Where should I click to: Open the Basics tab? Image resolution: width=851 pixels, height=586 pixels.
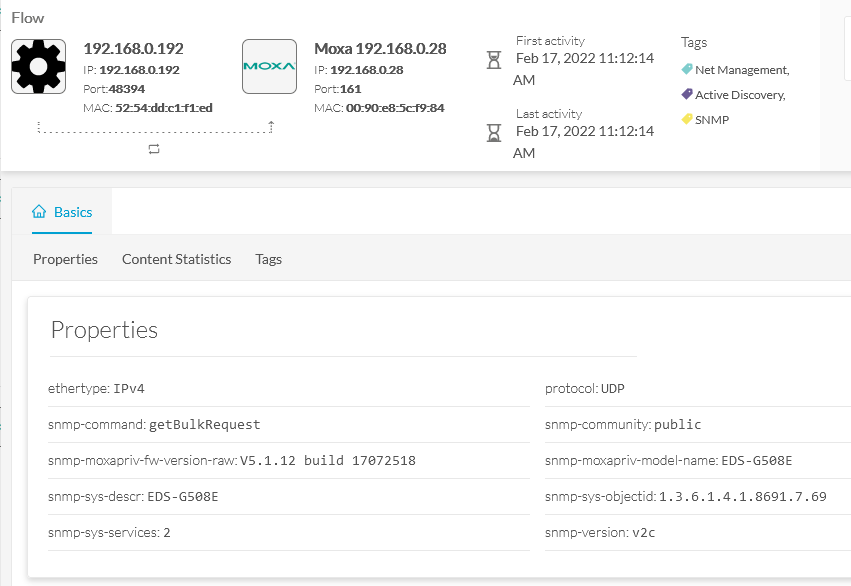pyautogui.click(x=62, y=212)
